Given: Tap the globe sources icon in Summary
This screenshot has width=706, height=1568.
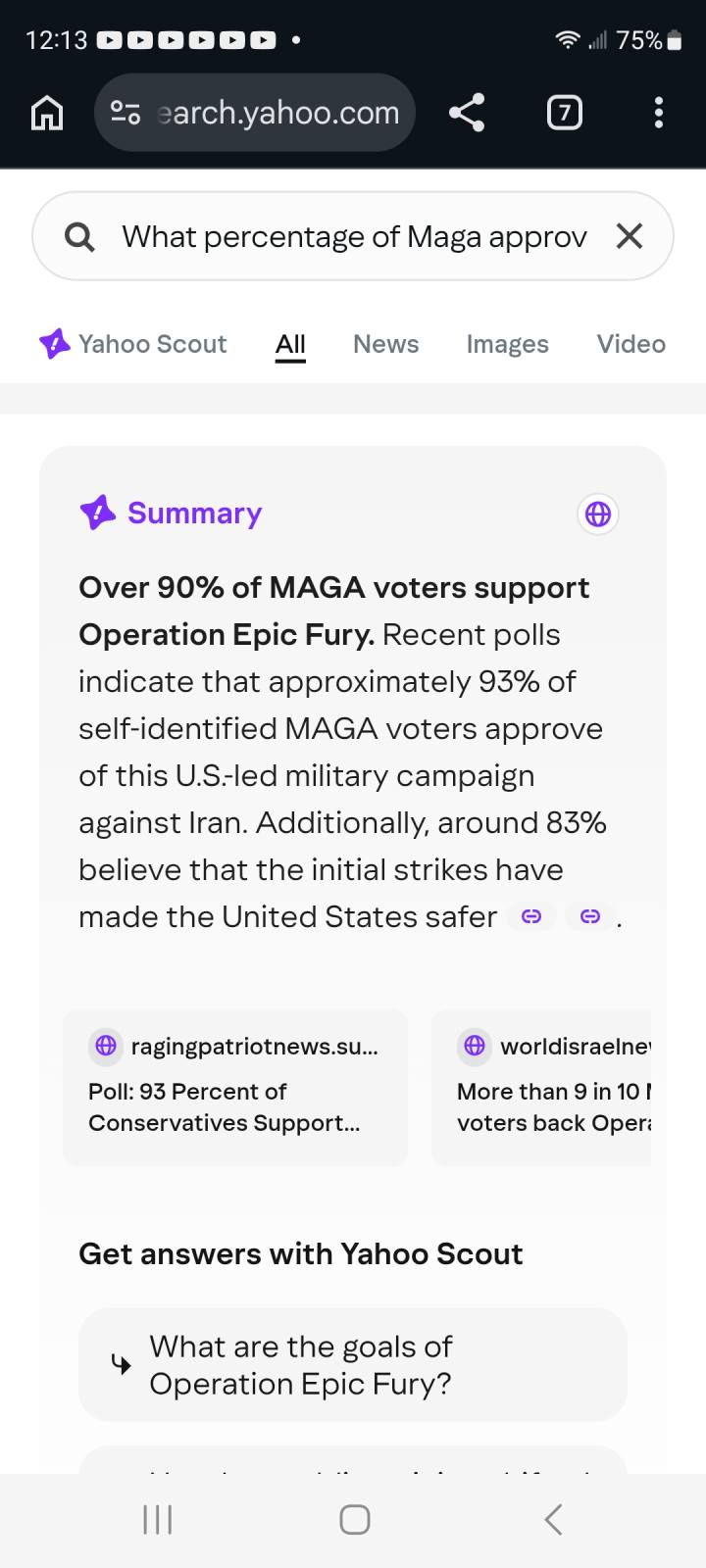Looking at the screenshot, I should (598, 514).
